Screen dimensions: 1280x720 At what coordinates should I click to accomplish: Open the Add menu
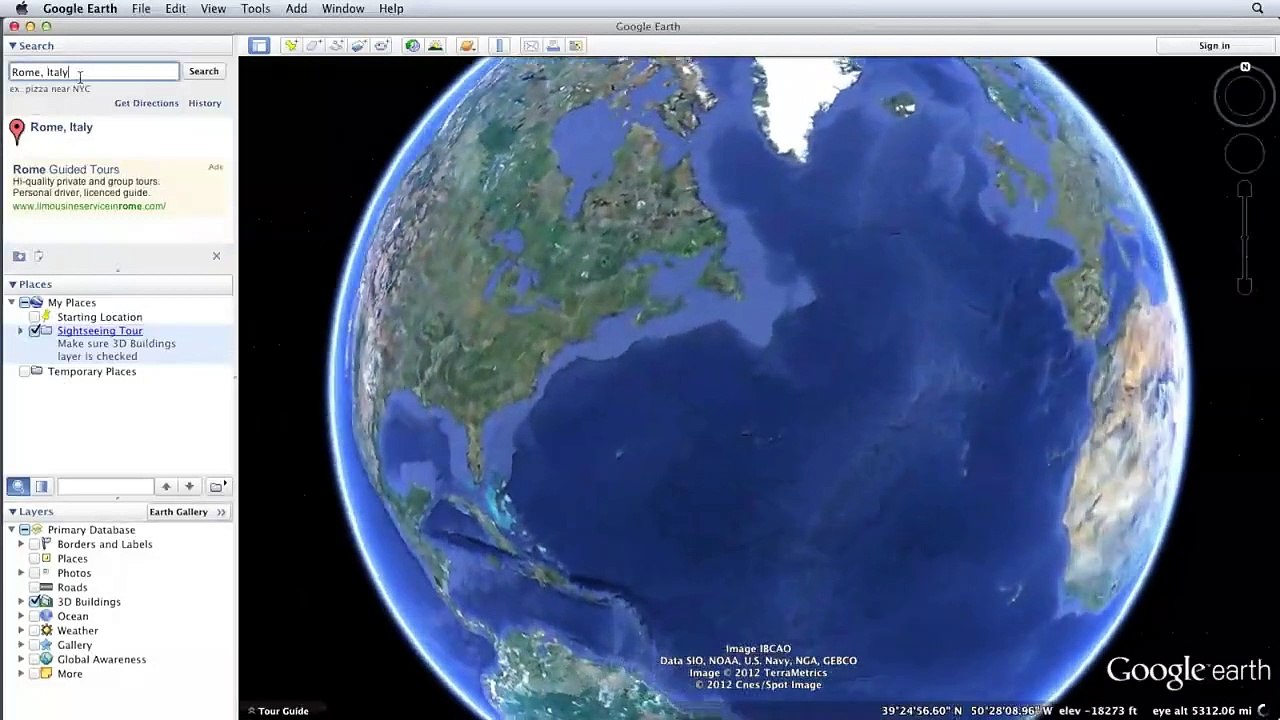(296, 9)
